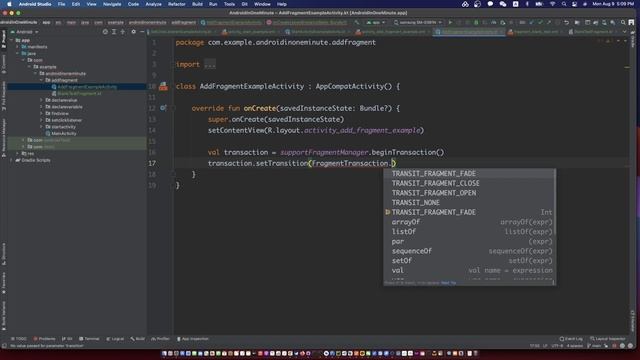
Task: Place the cursor on the setContentView line
Action: click(x=316, y=130)
